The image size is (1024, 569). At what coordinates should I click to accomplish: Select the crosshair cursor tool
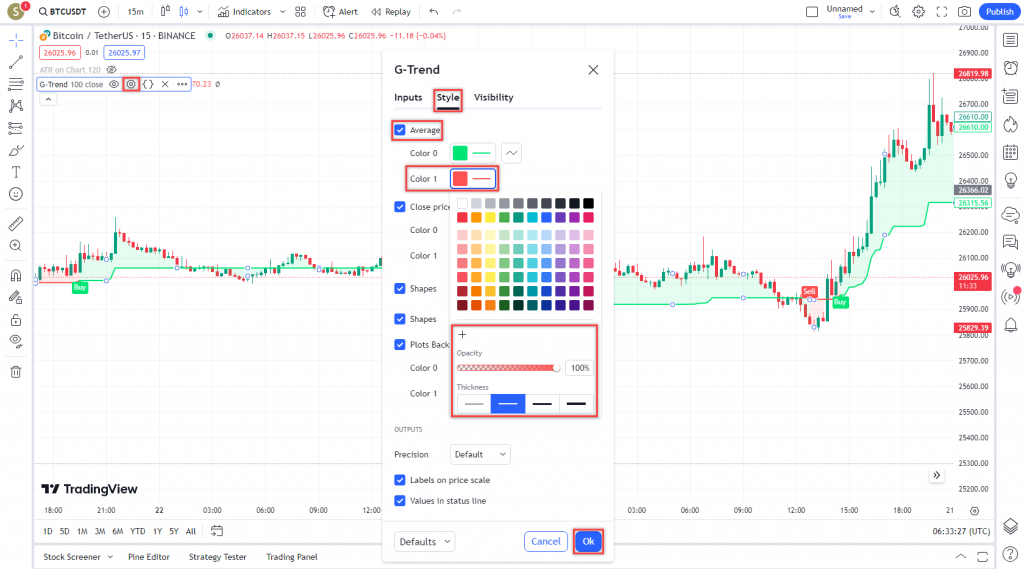(16, 41)
